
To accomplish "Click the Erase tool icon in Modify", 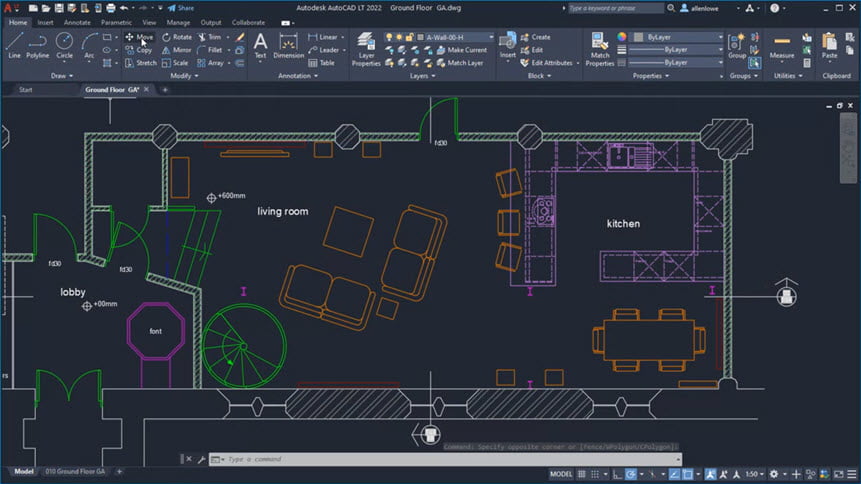I will tap(240, 37).
